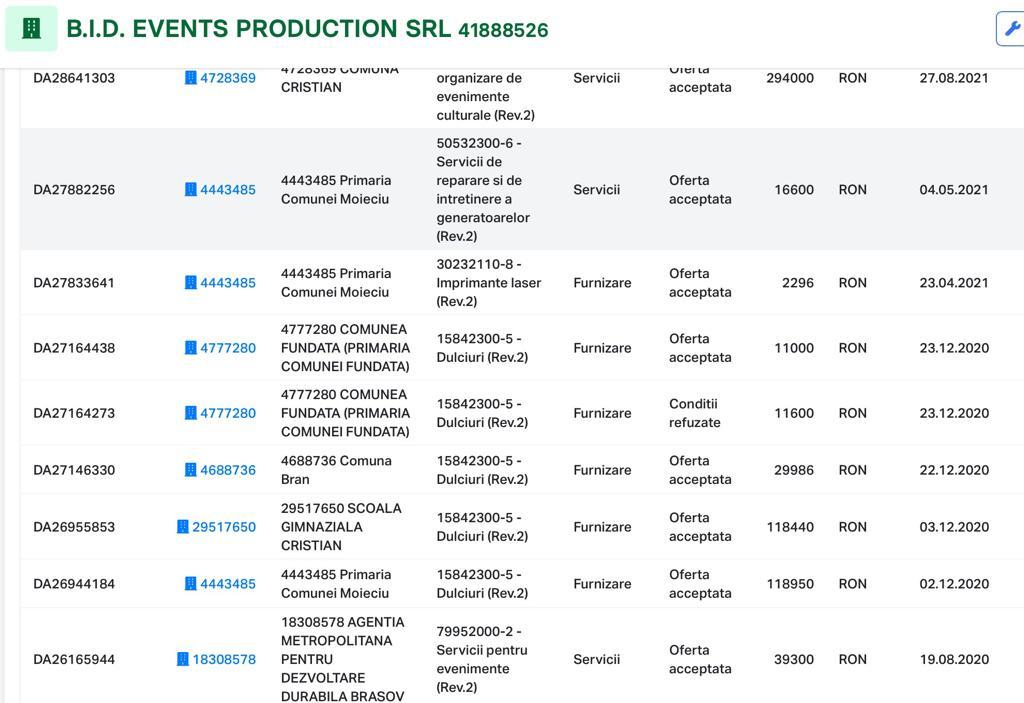Click building icon next to 18308578
Viewport: 1024px width, 703px height.
[x=183, y=659]
